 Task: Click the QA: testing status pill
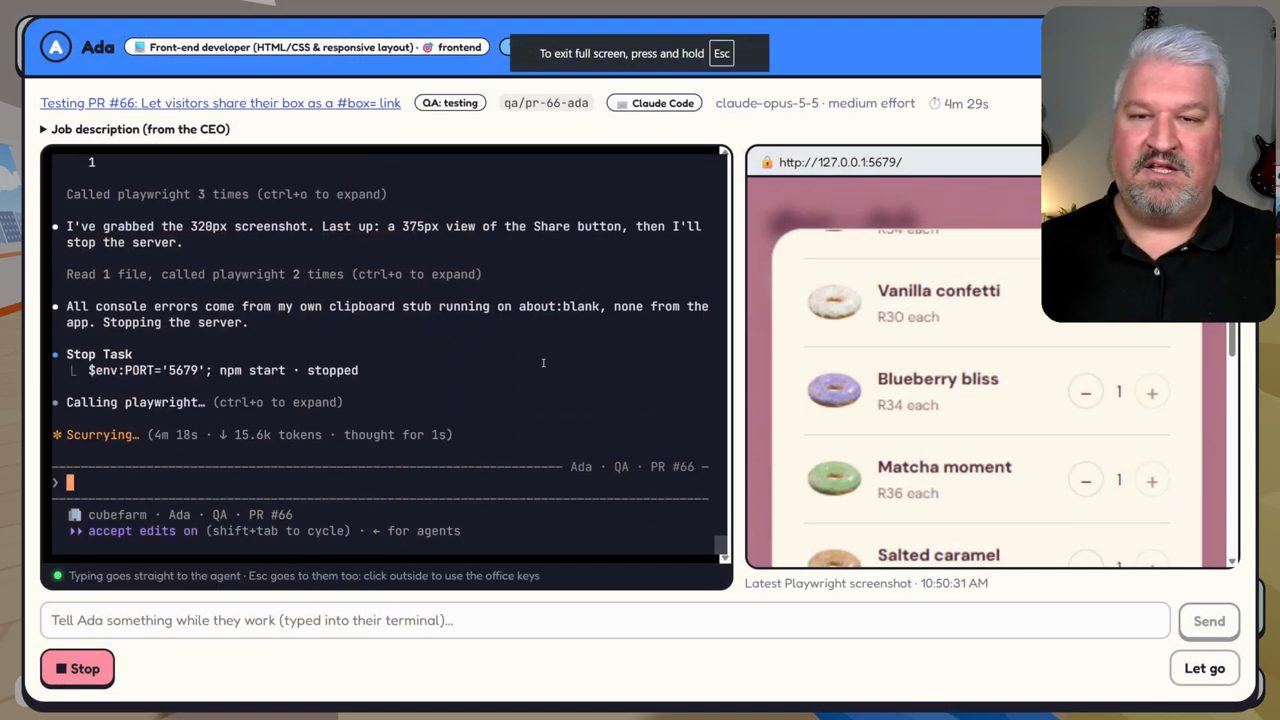[x=450, y=103]
